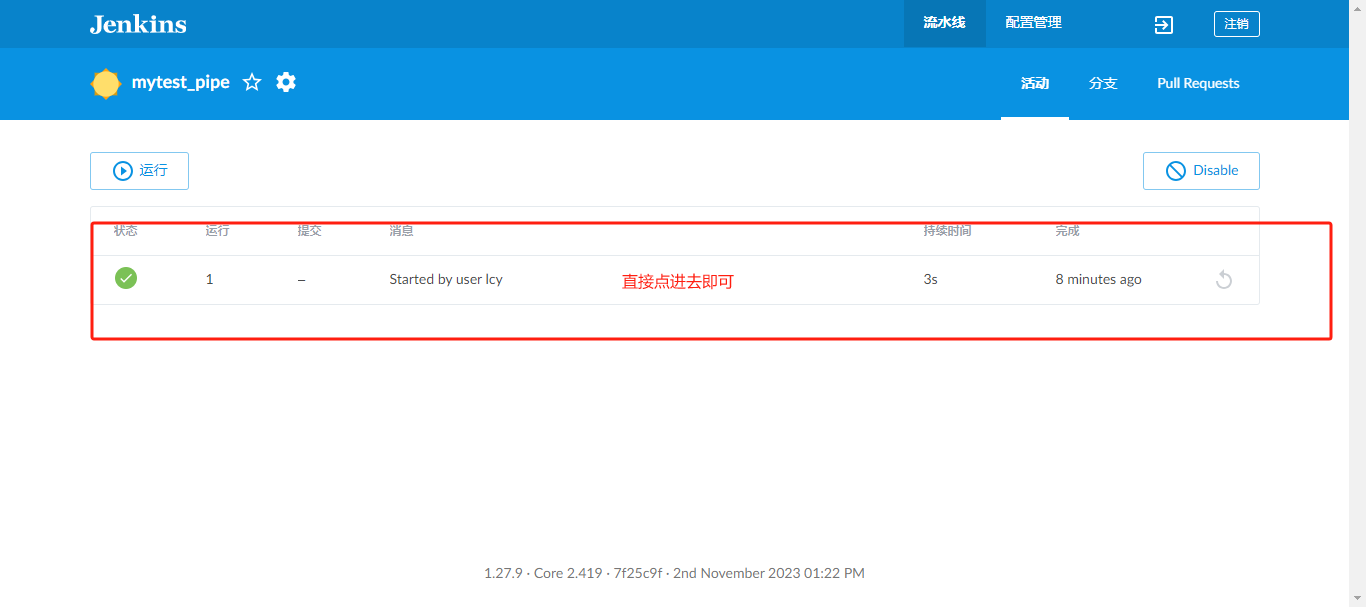Click the Disable ban icon
The width and height of the screenshot is (1366, 607).
pos(1175,170)
